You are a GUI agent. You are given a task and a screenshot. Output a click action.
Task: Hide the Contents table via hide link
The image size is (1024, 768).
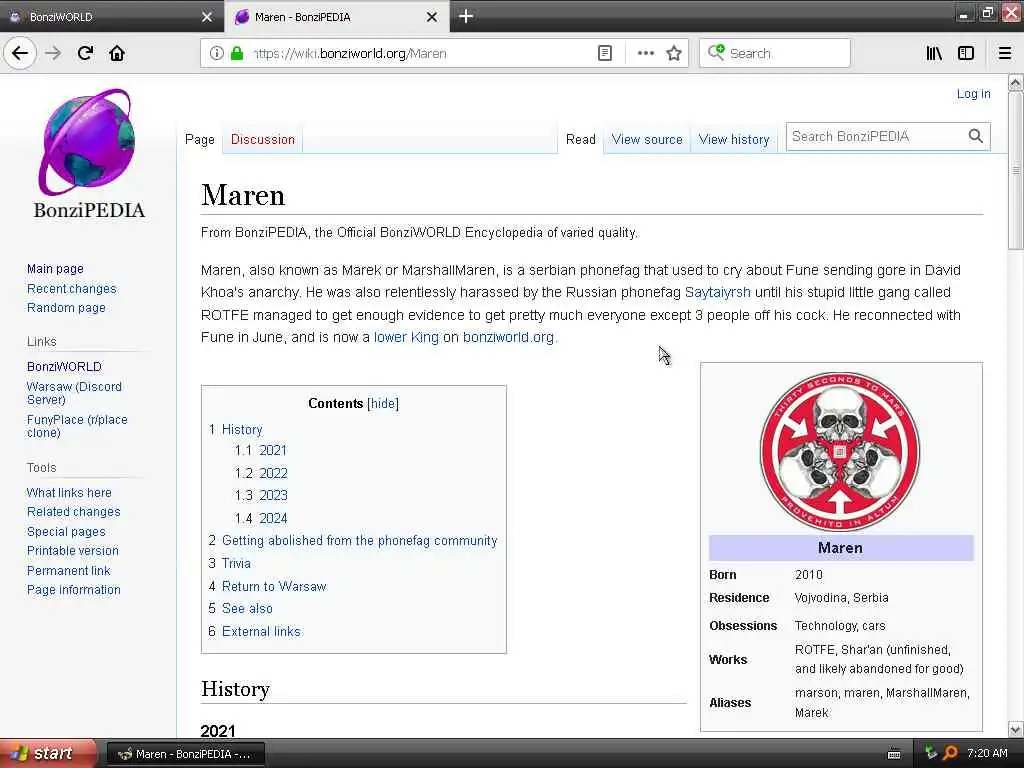pos(383,404)
